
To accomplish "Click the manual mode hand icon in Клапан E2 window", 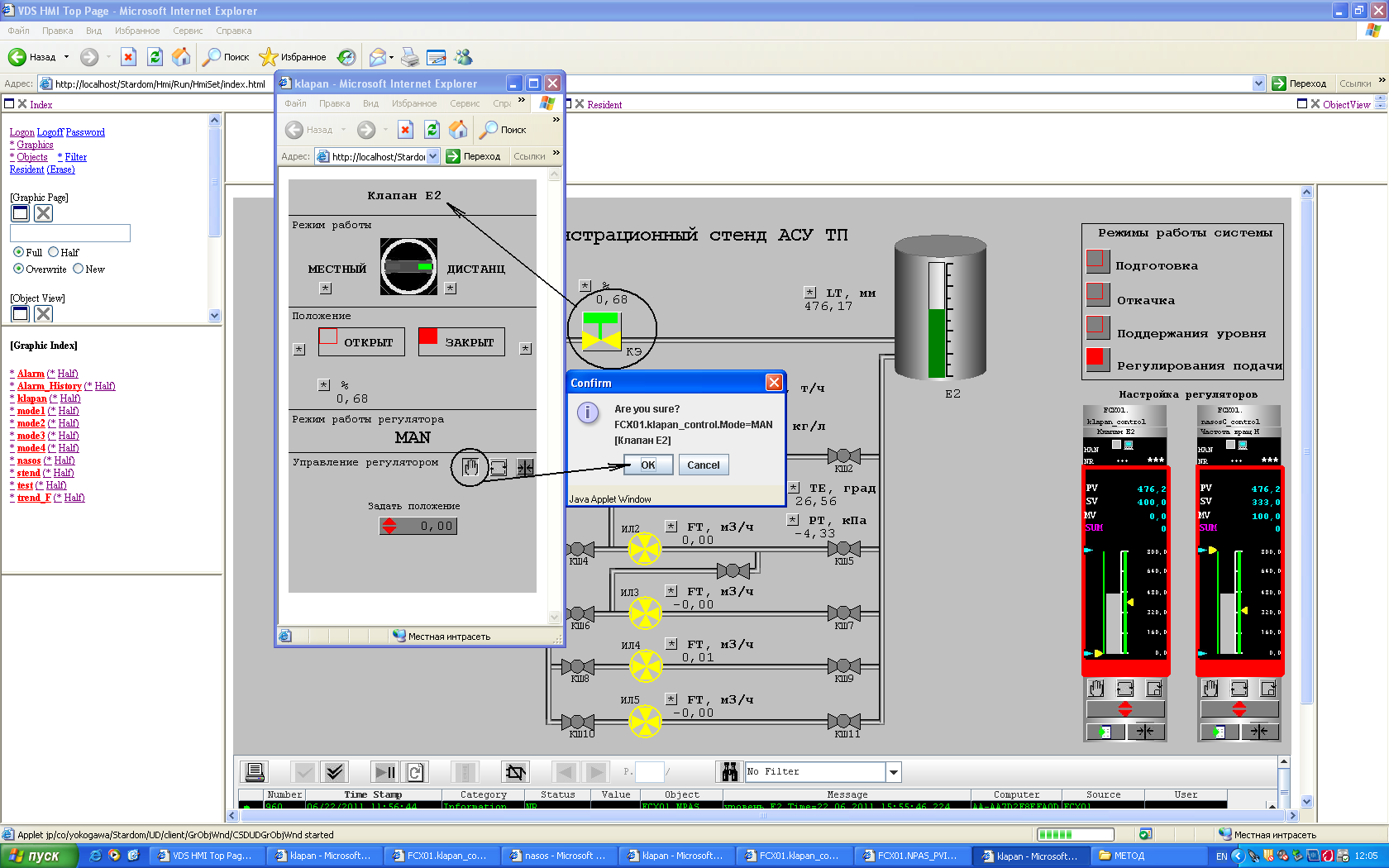I will (x=470, y=468).
